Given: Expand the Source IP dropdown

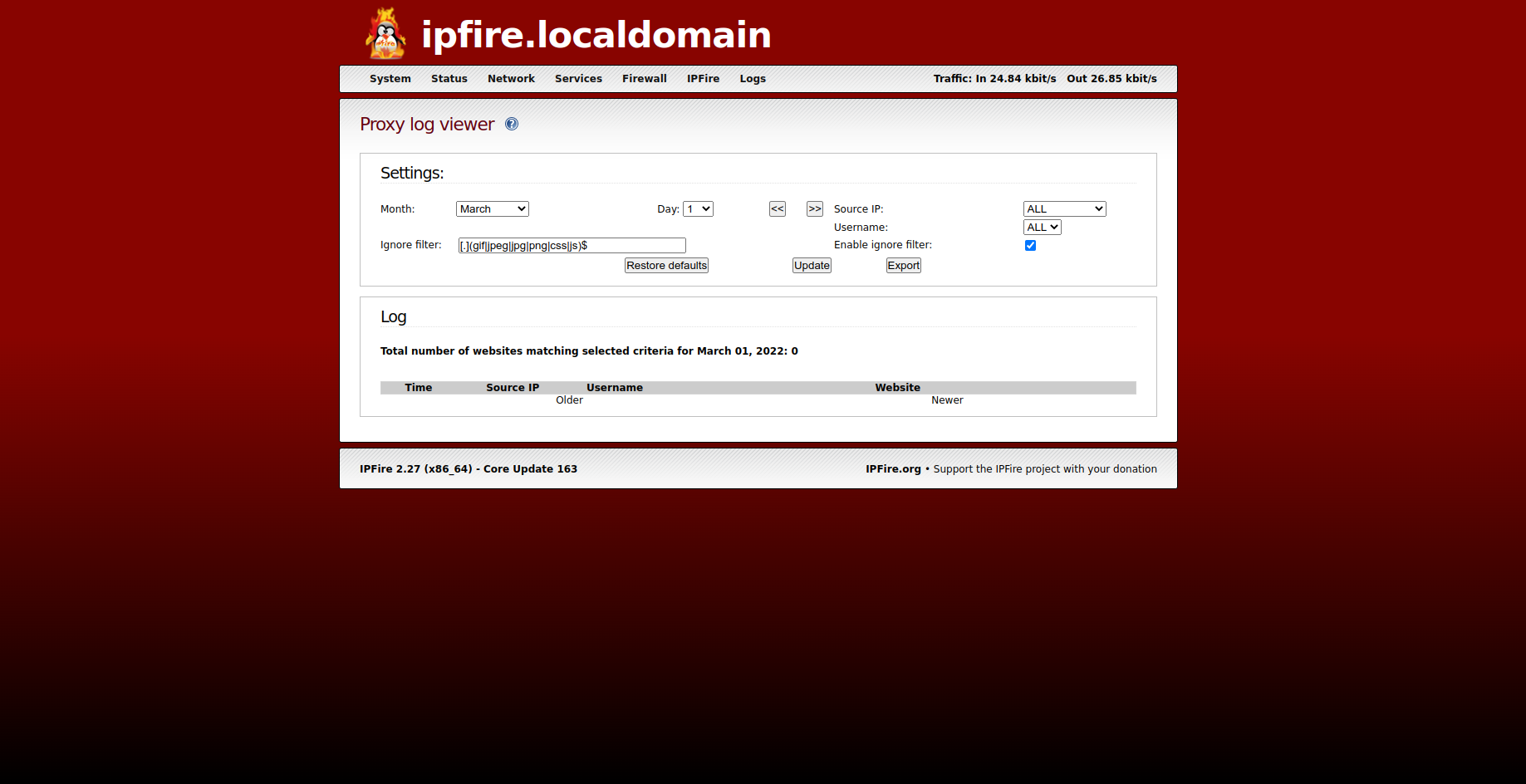Looking at the screenshot, I should 1064,209.
